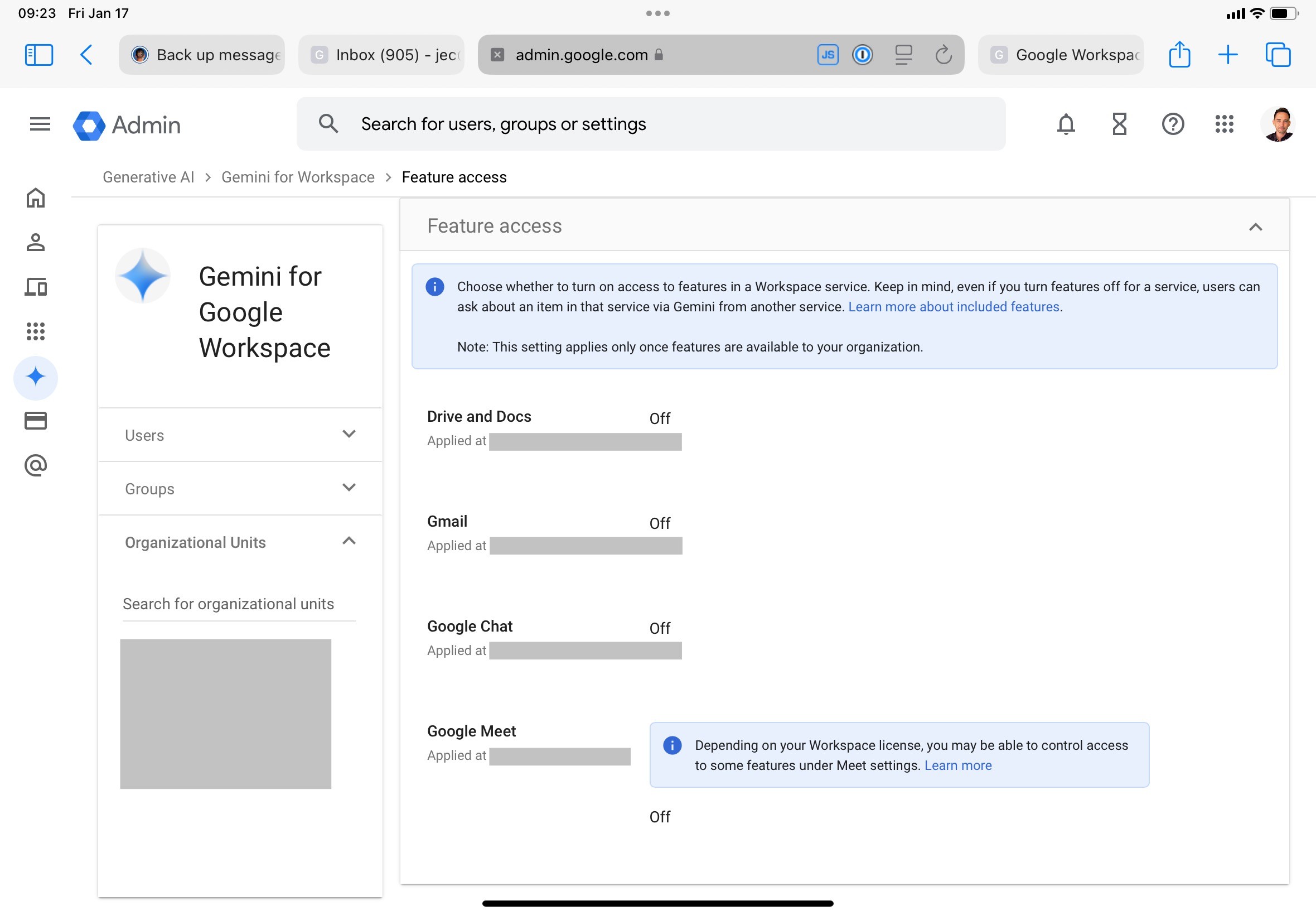This screenshot has width=1316, height=915.
Task: Open a new tab with plus icon
Action: [1228, 55]
